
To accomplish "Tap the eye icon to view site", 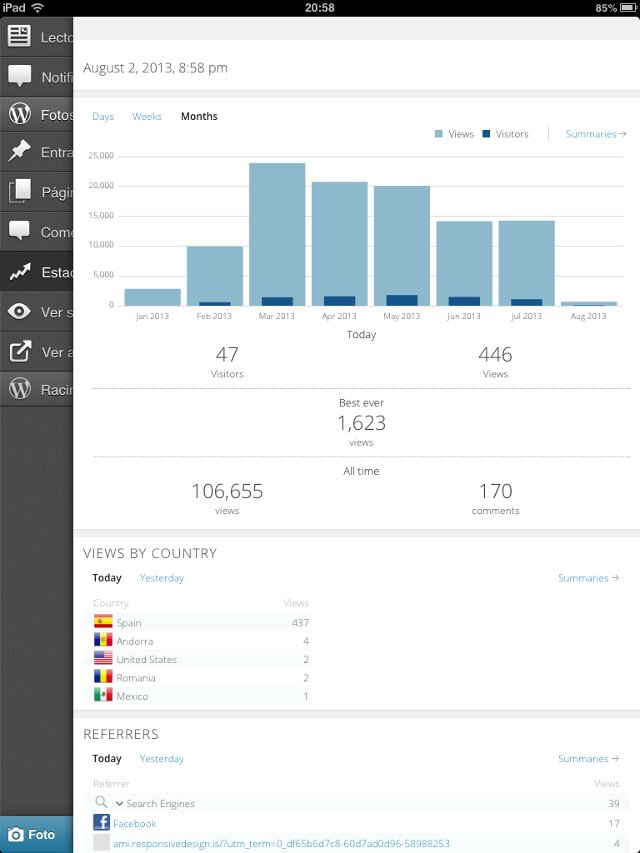I will click(20, 311).
